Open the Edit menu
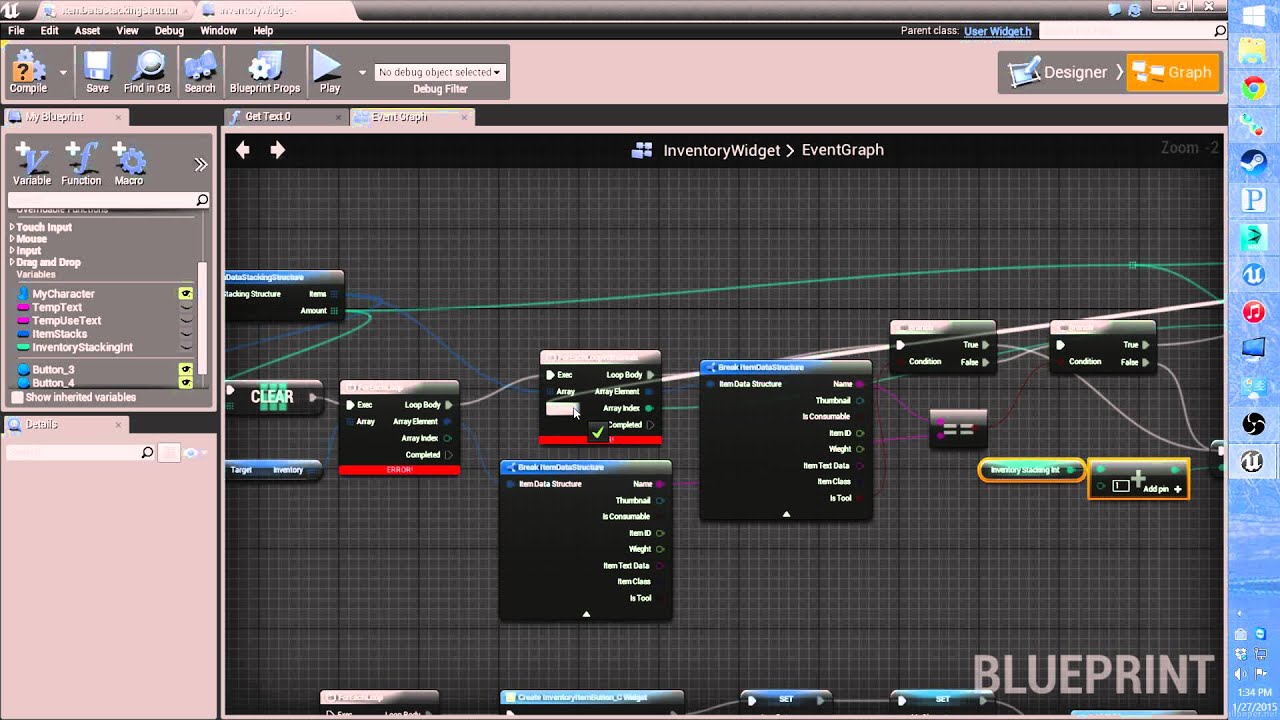 (50, 31)
